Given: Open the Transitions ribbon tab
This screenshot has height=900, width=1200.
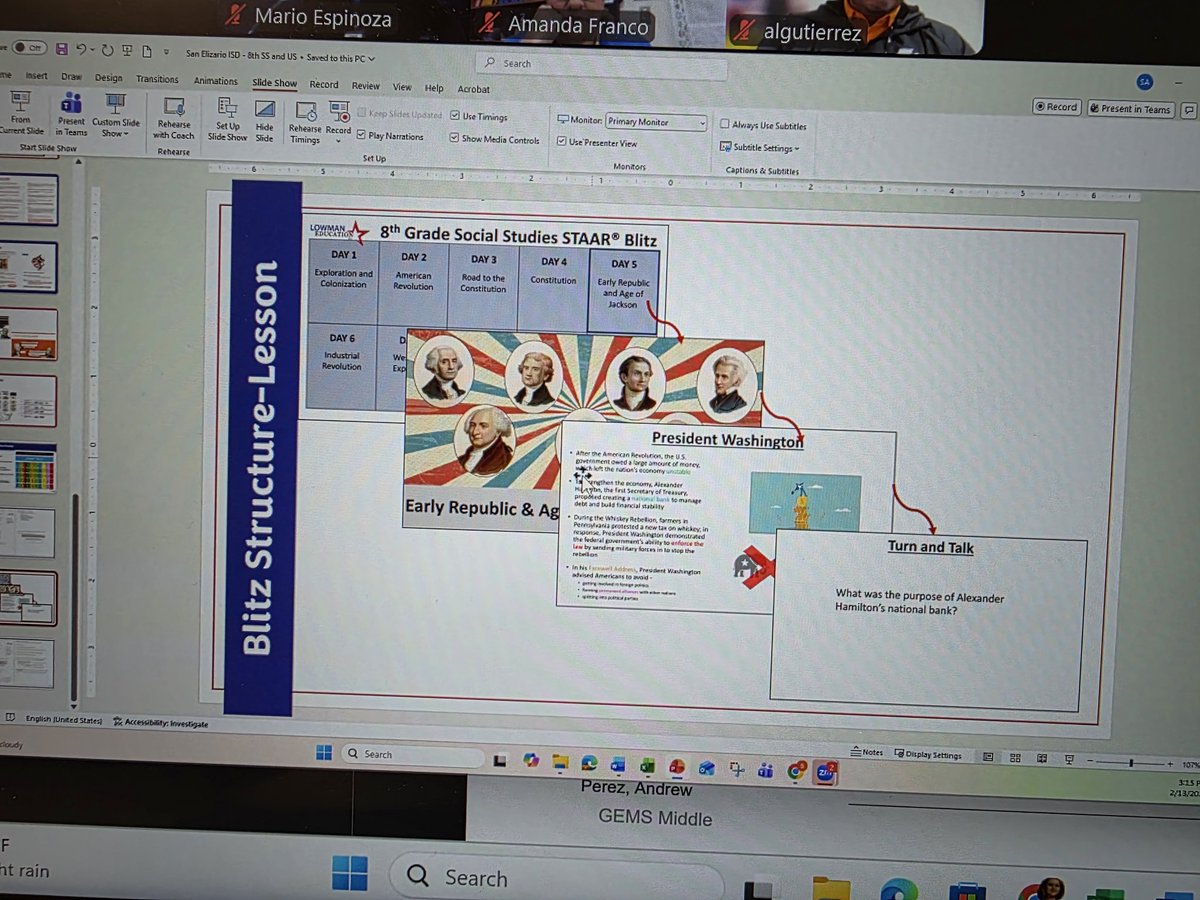Looking at the screenshot, I should (x=157, y=79).
